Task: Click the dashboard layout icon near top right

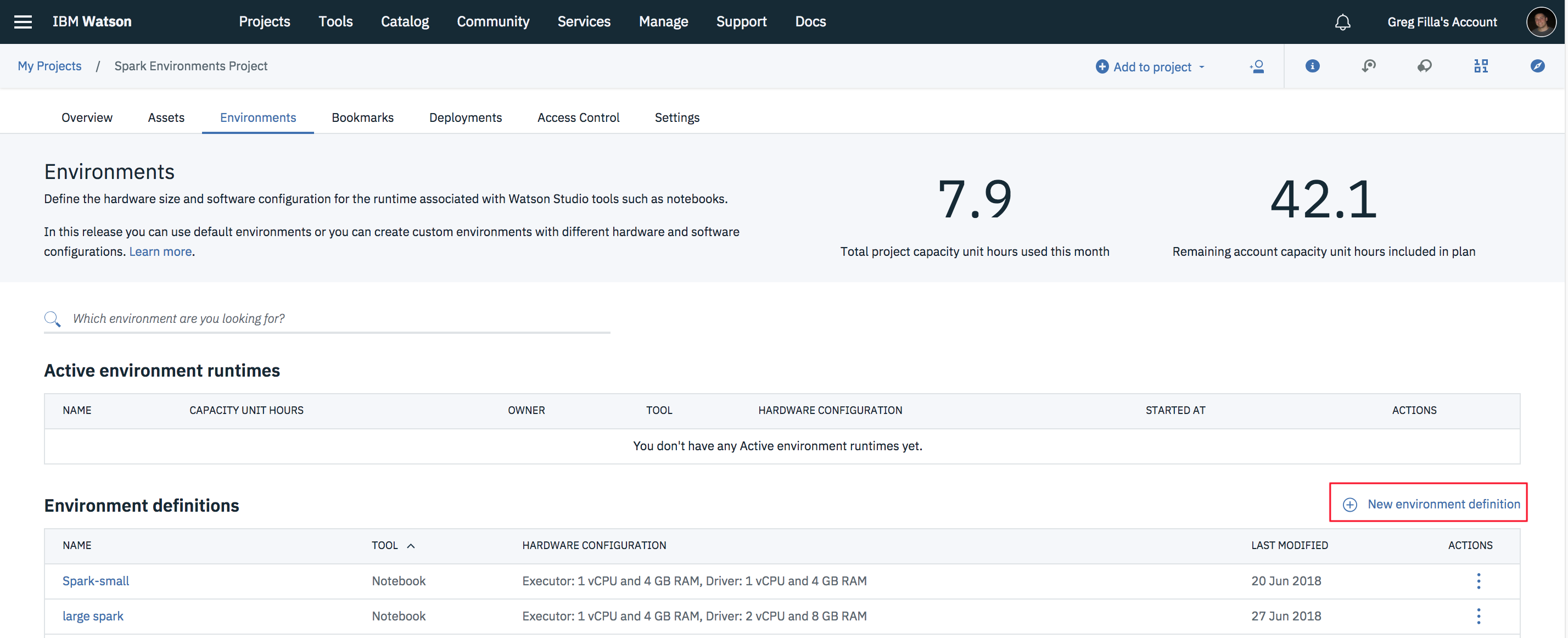Action: pos(1482,66)
